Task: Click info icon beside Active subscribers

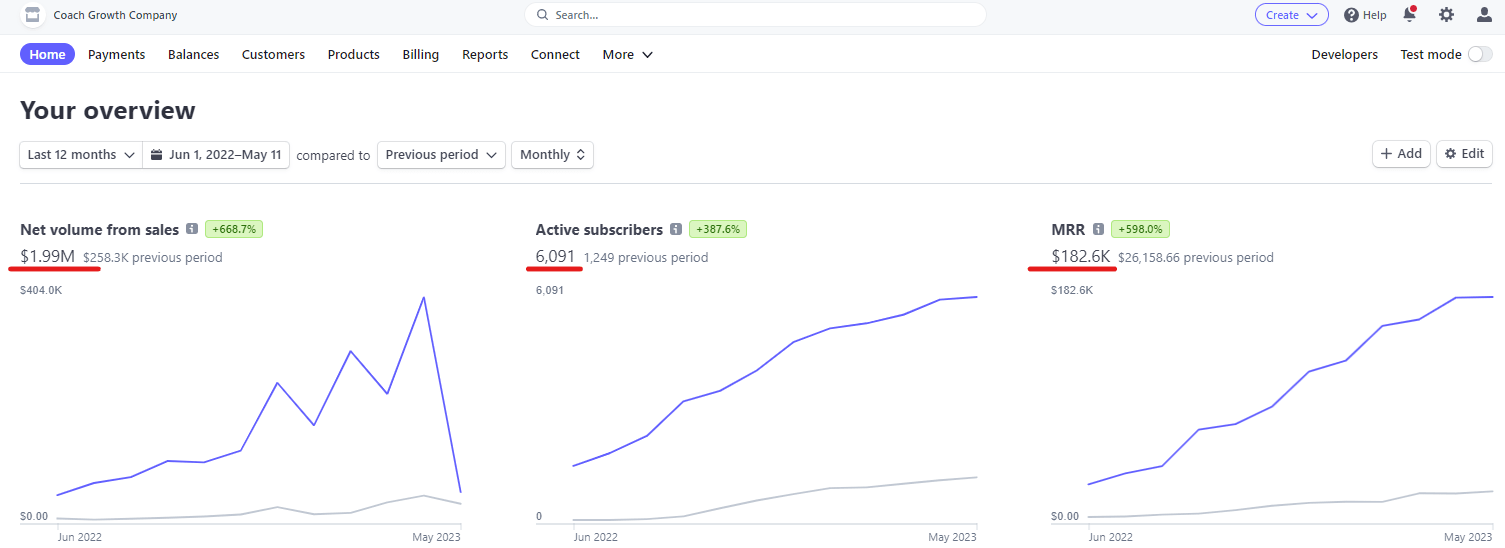Action: pyautogui.click(x=676, y=230)
